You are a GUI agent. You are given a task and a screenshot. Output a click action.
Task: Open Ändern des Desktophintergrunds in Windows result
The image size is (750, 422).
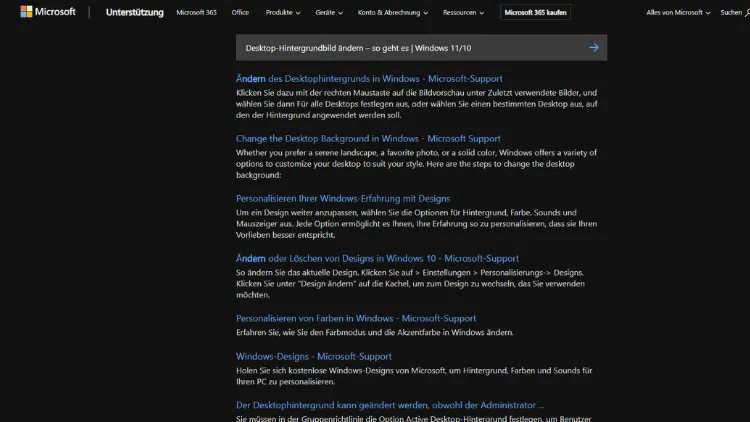click(x=369, y=78)
